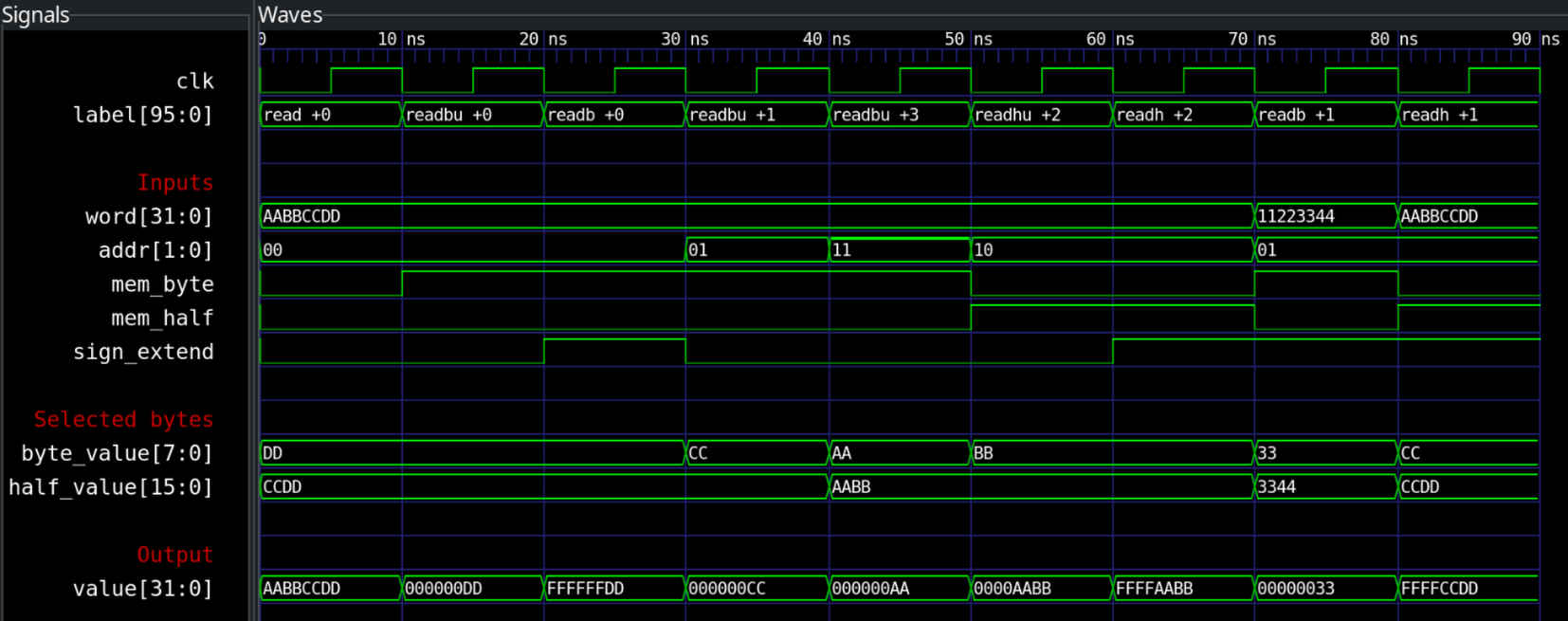Click output value FFFFFFDD
The width and height of the screenshot is (1568, 621).
[x=614, y=589]
